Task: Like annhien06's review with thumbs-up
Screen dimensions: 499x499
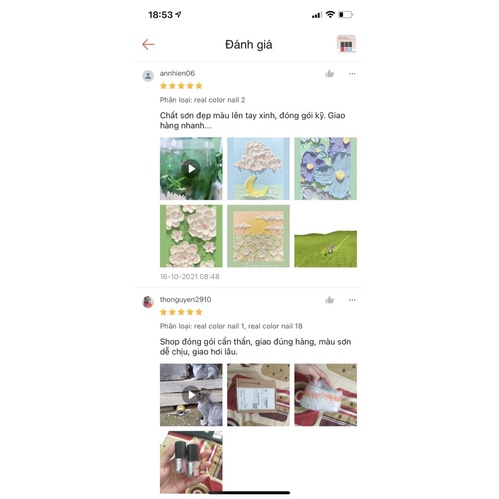Action: point(329,74)
